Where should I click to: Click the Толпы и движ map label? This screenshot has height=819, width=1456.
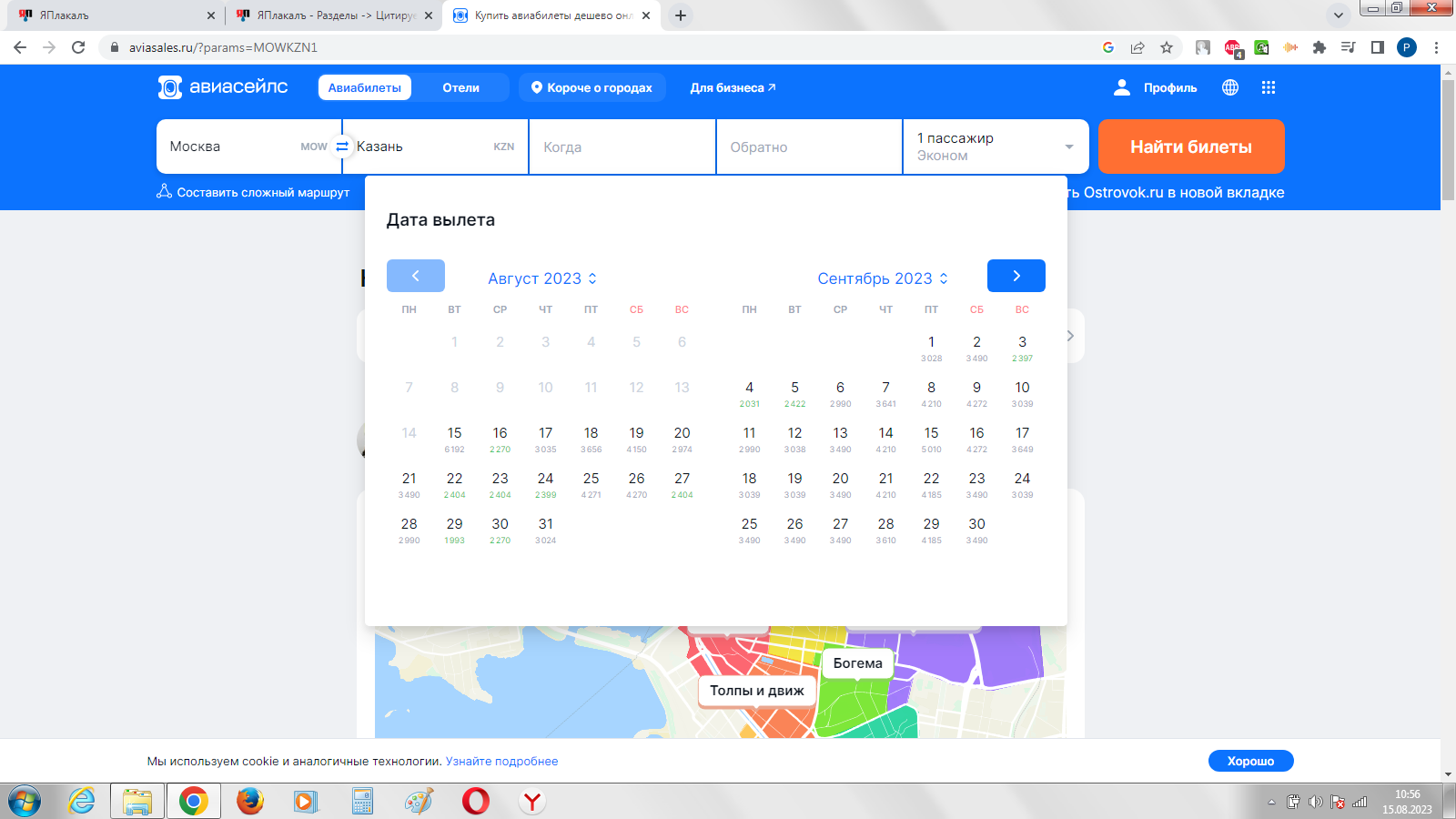point(757,691)
